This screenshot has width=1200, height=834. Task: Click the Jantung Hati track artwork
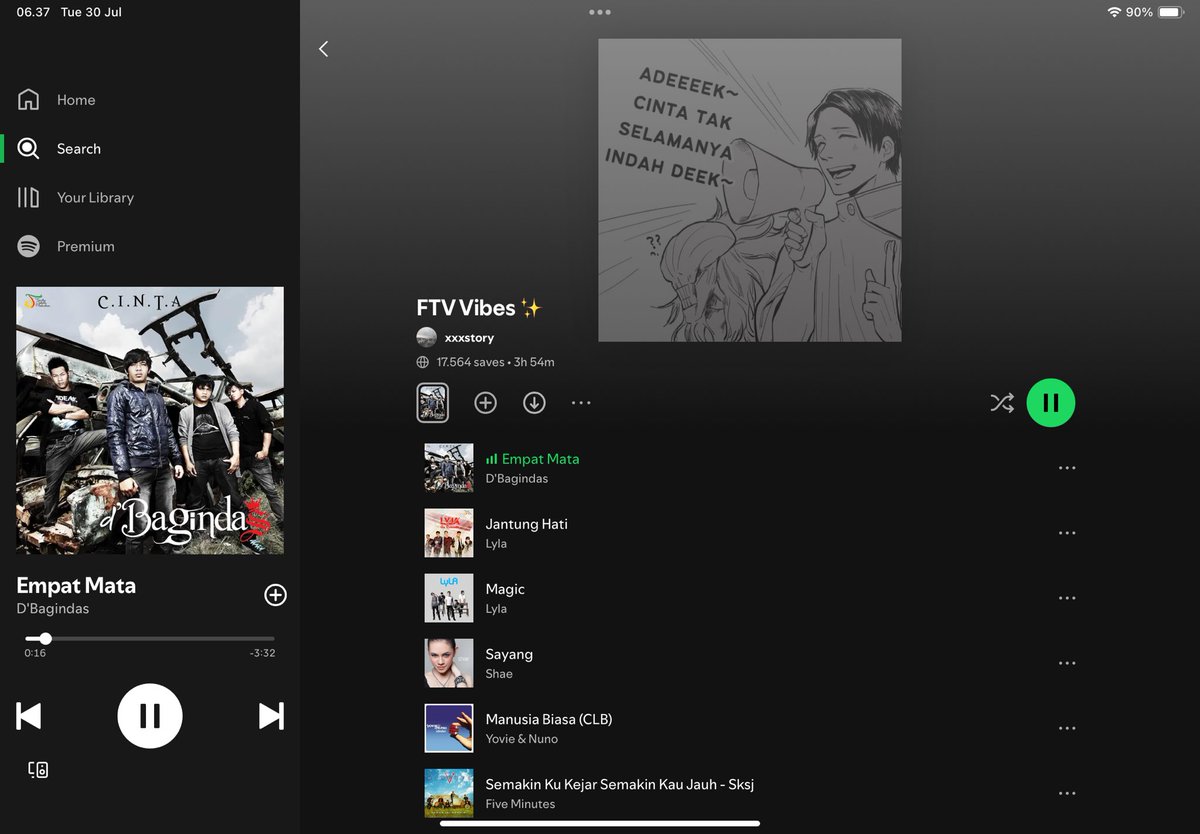pos(449,533)
